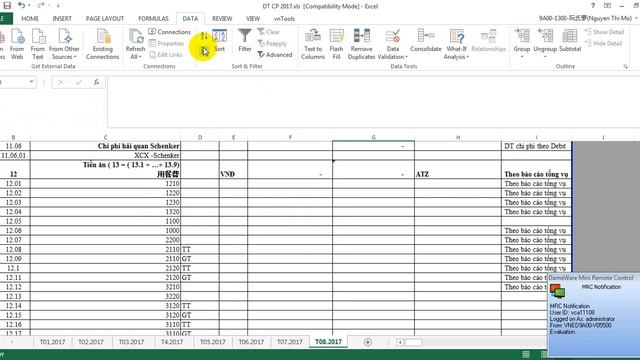Select sheet tab T03.2017

coord(131,342)
